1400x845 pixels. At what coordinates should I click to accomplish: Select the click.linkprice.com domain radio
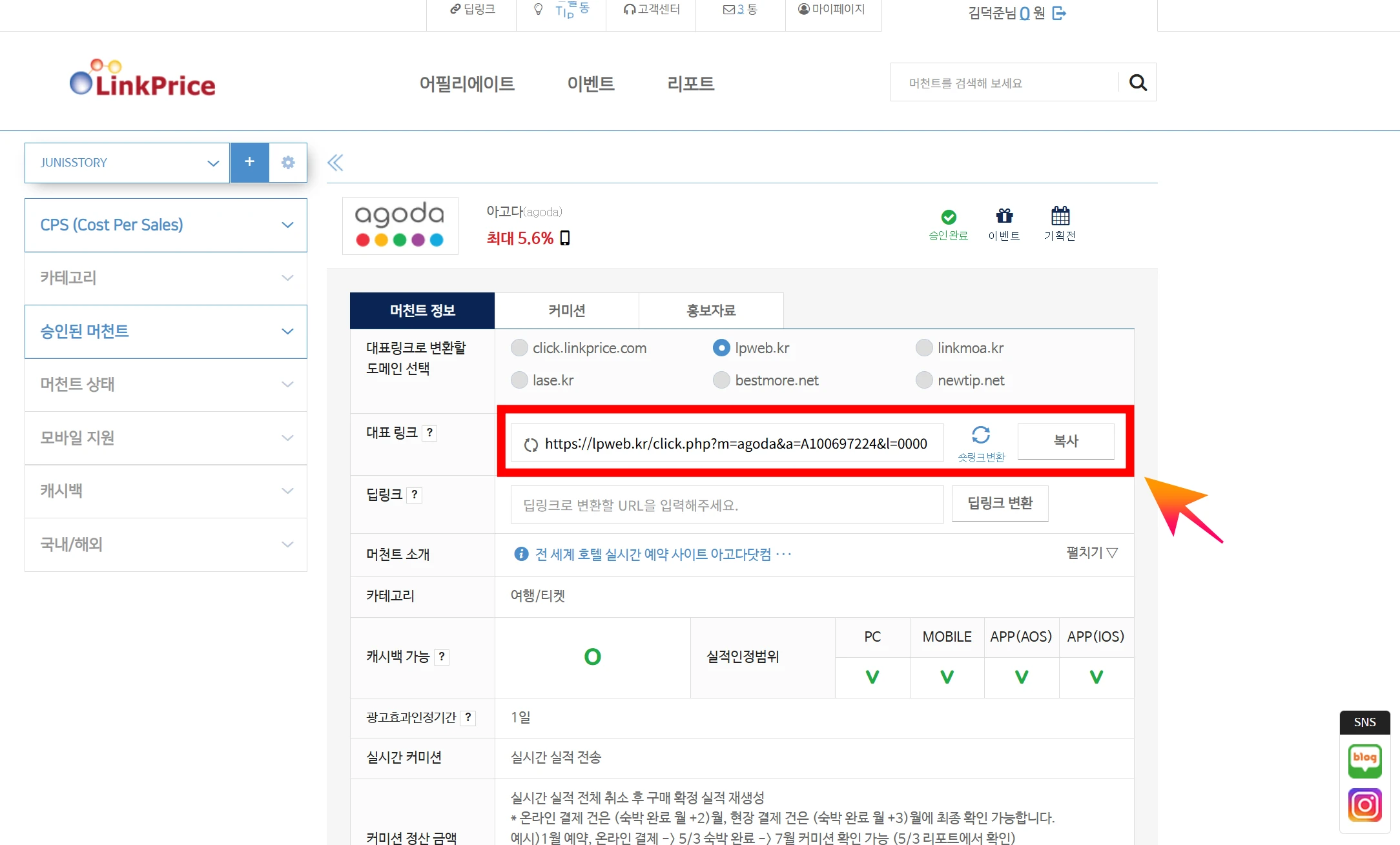[x=519, y=349]
